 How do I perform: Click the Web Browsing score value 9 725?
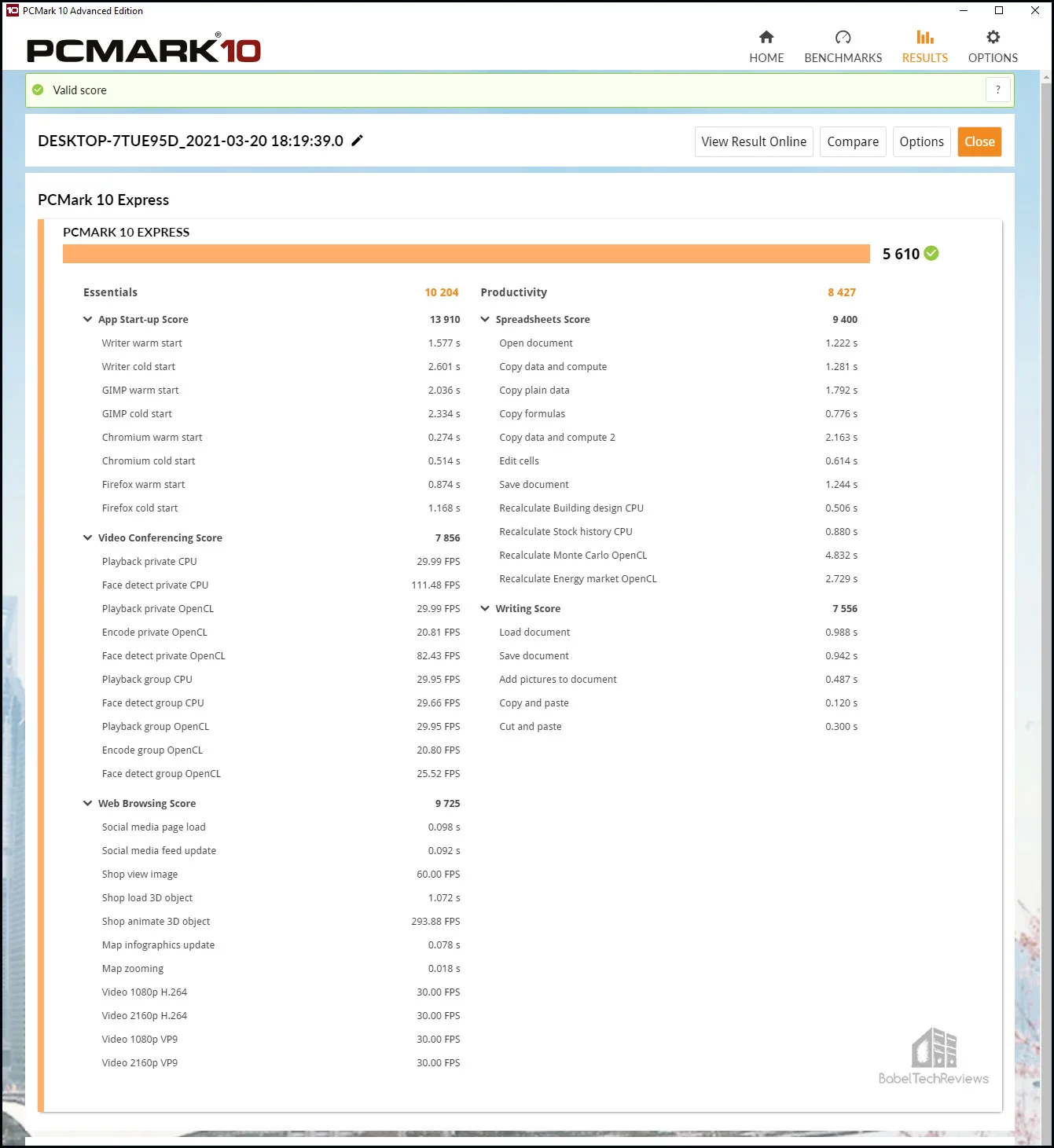click(448, 804)
